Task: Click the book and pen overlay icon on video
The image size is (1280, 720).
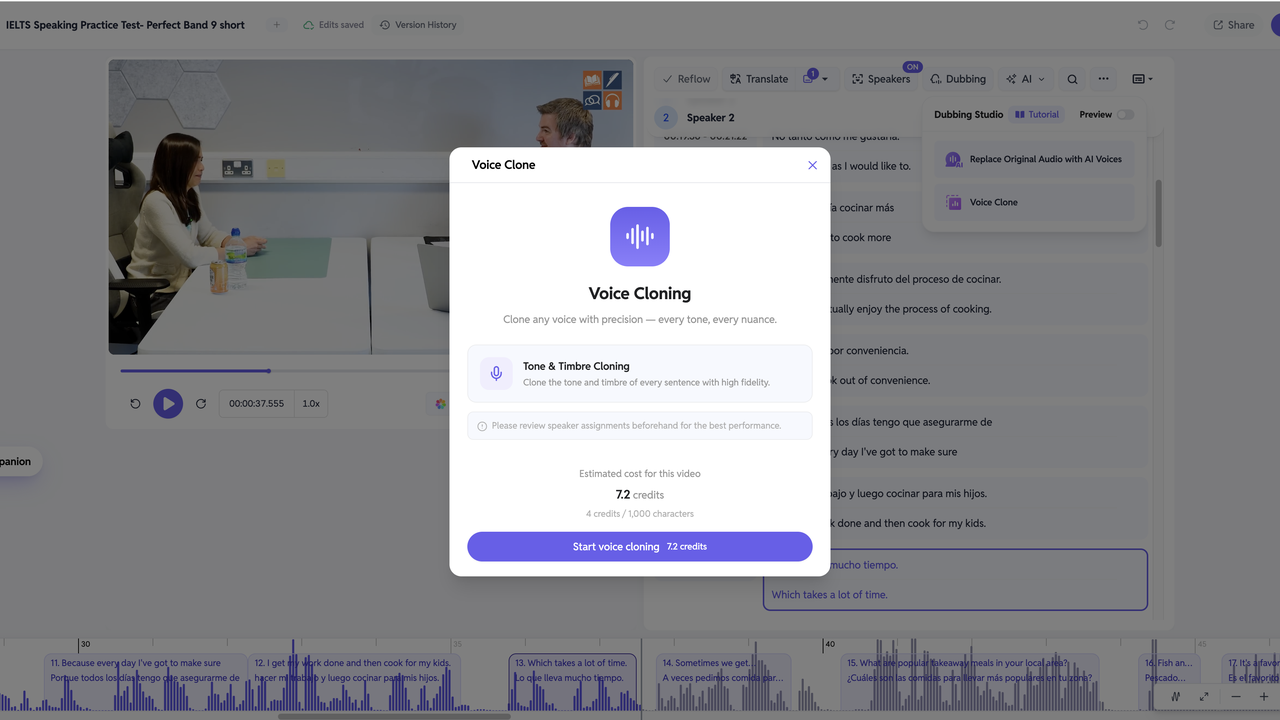Action: (602, 80)
